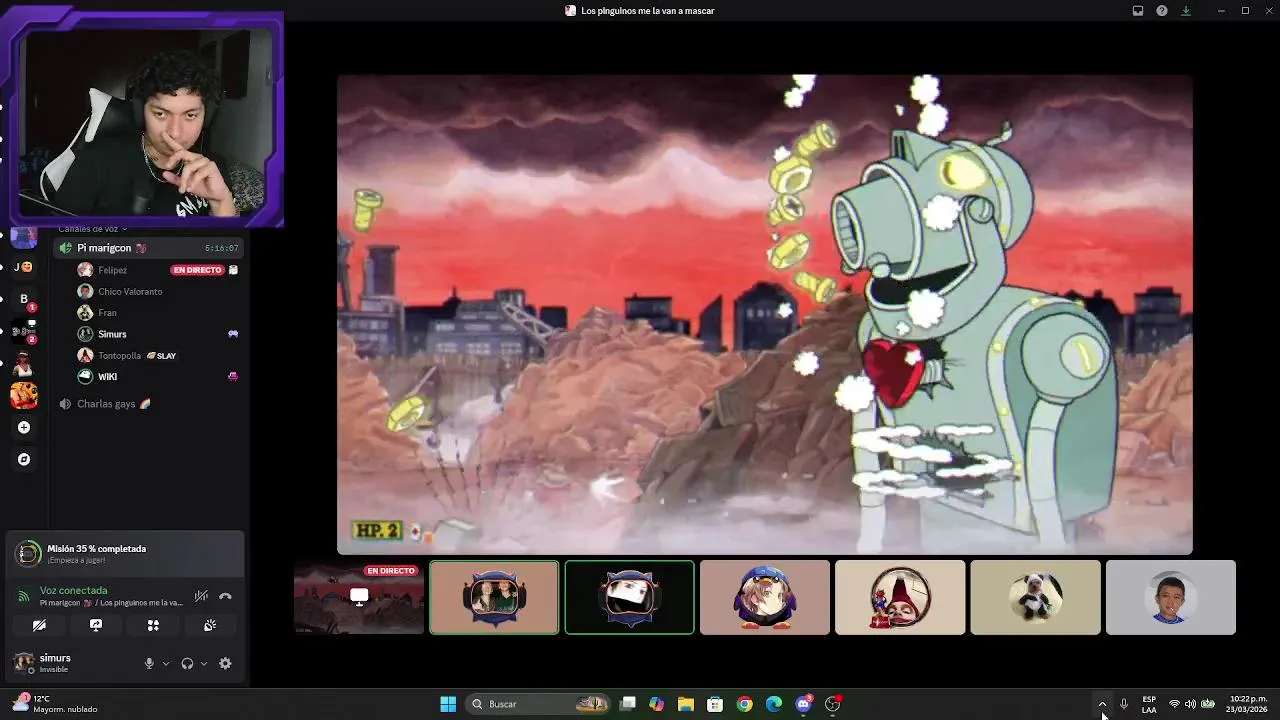Open the volume speaker tray icon
Viewport: 1280px width, 720px height.
click(x=1190, y=704)
